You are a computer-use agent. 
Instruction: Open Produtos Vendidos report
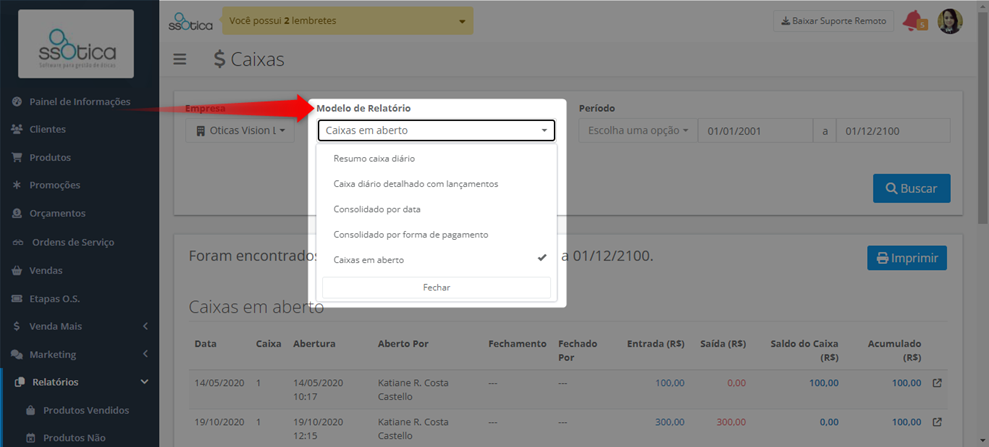tap(79, 410)
